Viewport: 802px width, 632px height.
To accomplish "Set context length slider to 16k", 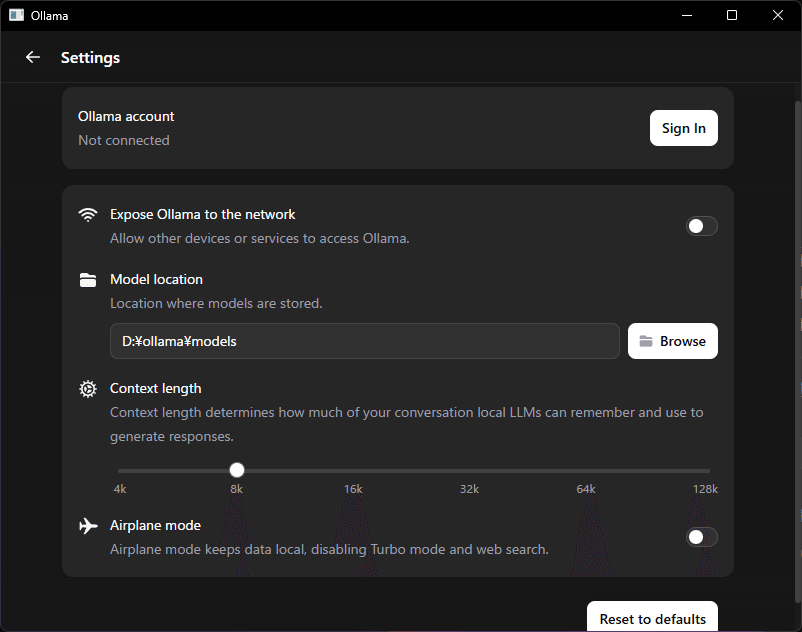I will click(x=353, y=470).
